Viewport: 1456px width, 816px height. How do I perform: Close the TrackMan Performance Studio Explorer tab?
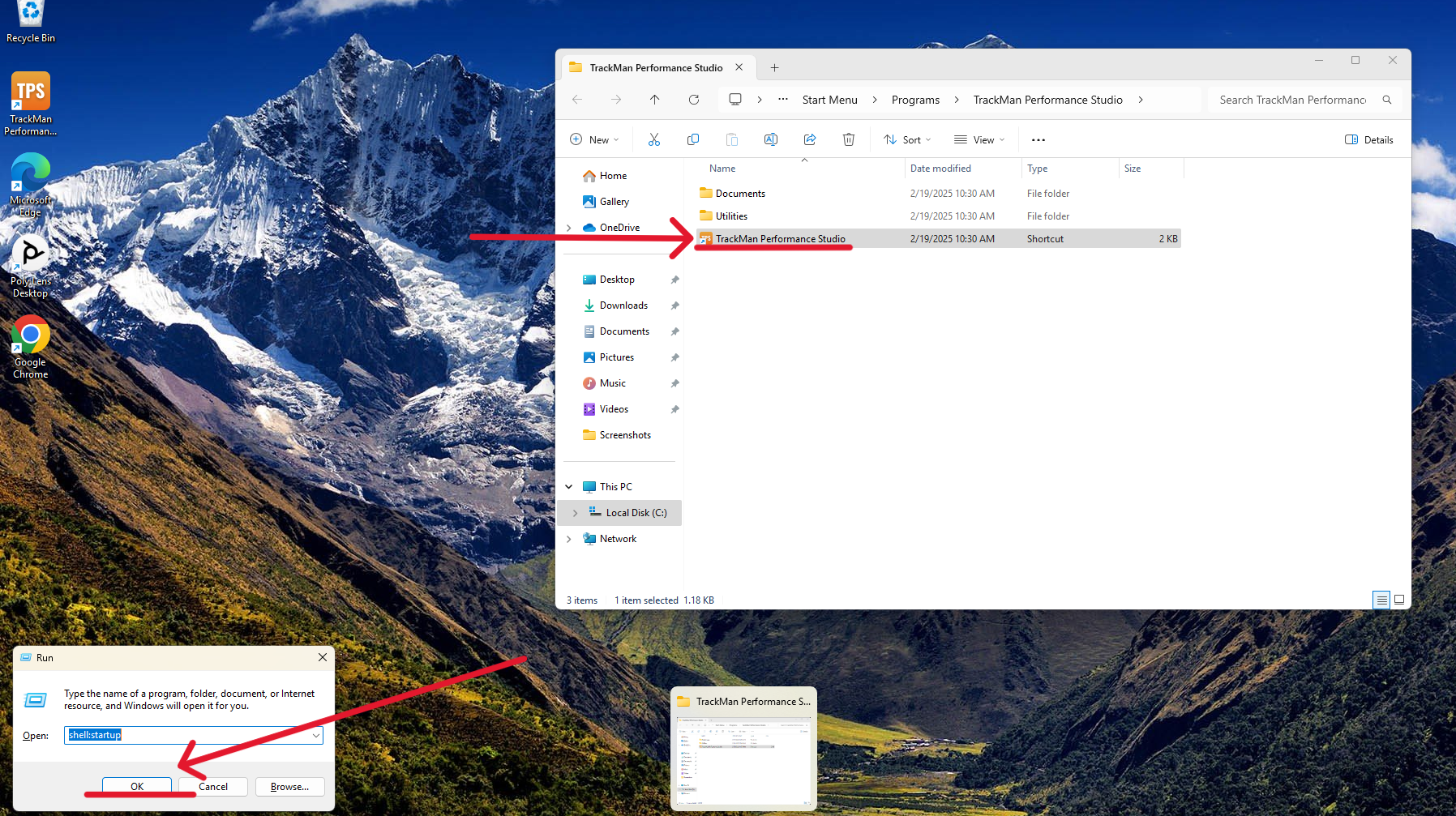739,67
